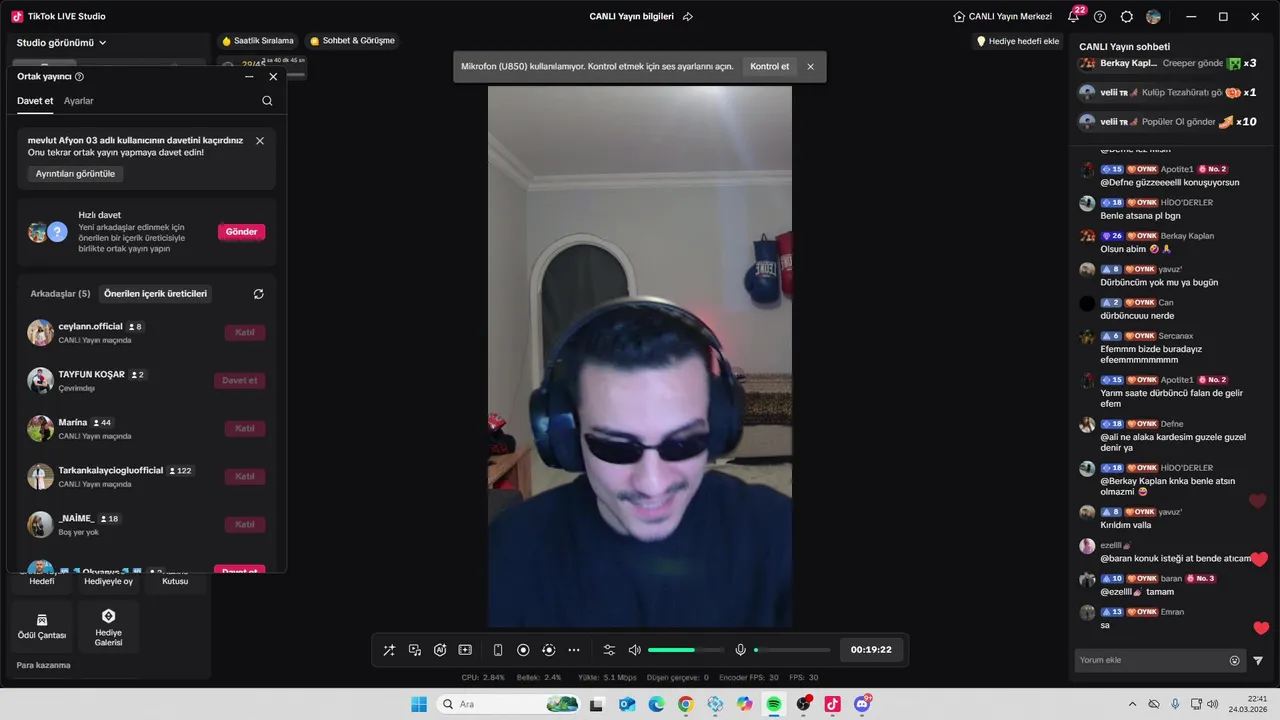The image size is (1280, 720).
Task: Open the profile avatar menu
Action: (x=1154, y=17)
